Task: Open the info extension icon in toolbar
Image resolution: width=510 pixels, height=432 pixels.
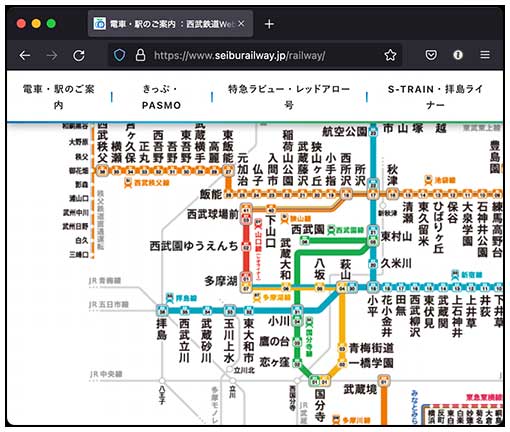Action: point(458,55)
